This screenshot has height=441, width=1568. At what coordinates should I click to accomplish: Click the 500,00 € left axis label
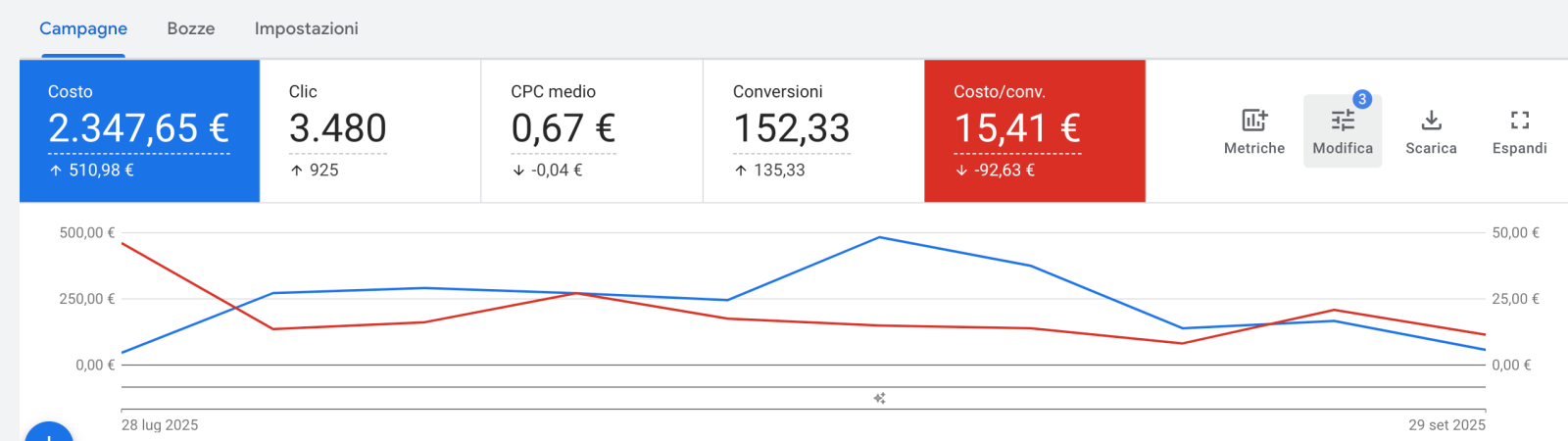(x=87, y=233)
